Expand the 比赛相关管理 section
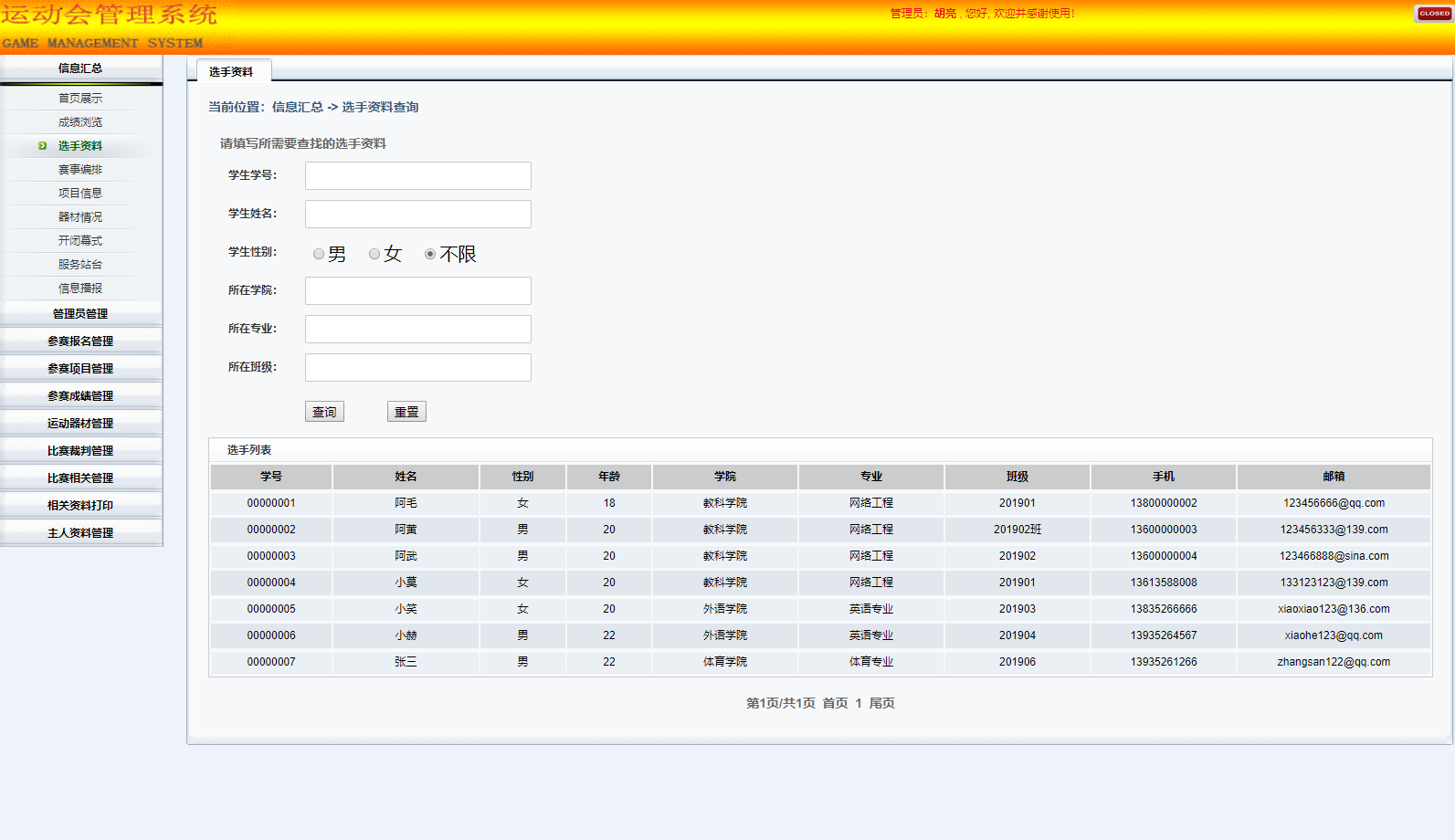The width and height of the screenshot is (1455, 840). (x=81, y=478)
